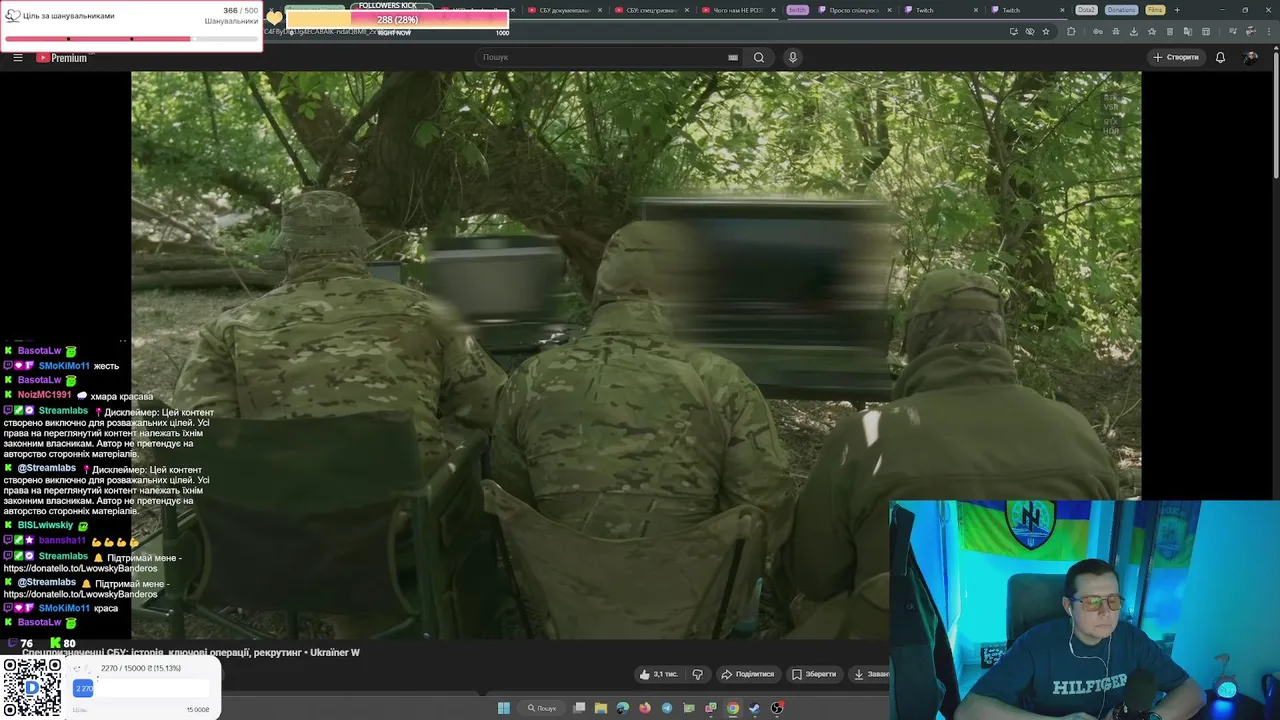Click the 366 / 500 followers goal bar
The width and height of the screenshot is (1280, 720).
[x=132, y=39]
